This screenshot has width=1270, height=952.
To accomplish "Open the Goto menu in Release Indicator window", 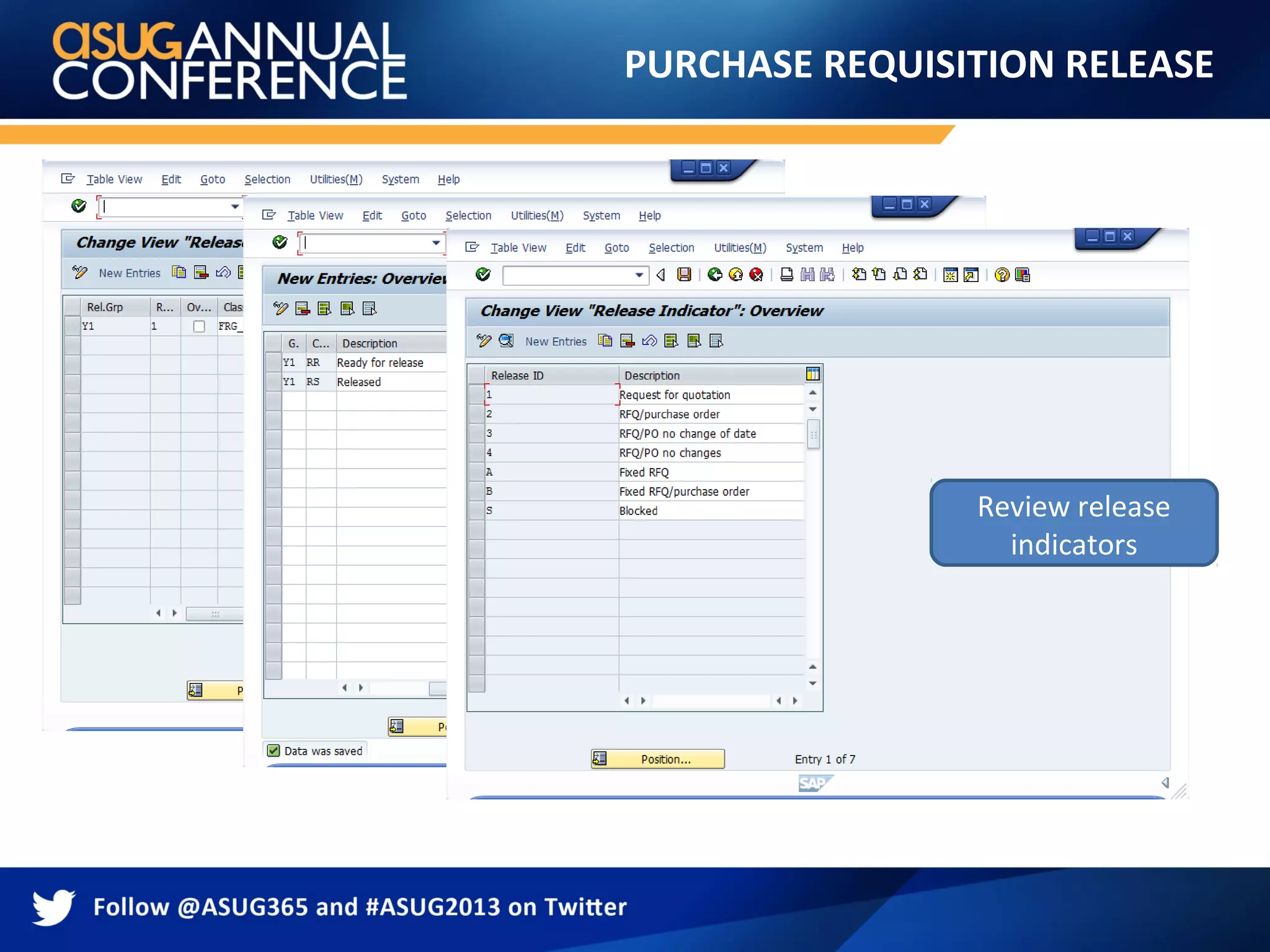I will pos(616,248).
